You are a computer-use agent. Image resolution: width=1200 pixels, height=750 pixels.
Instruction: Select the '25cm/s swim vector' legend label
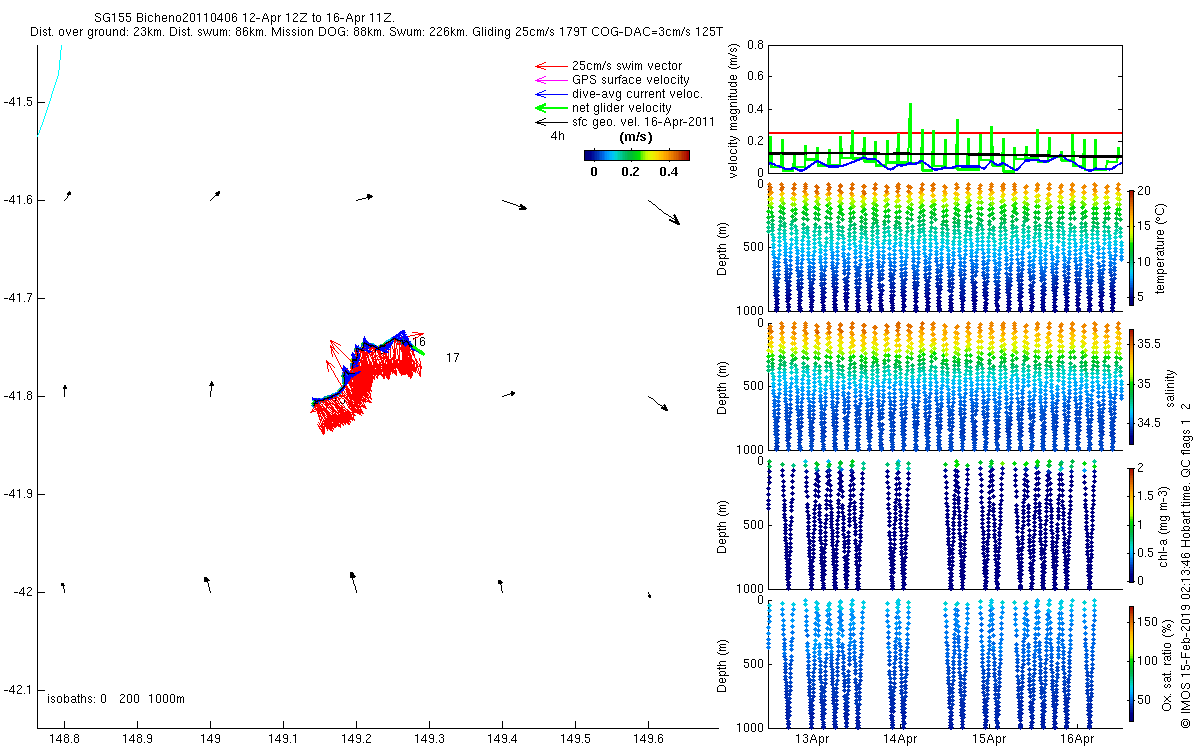point(627,66)
